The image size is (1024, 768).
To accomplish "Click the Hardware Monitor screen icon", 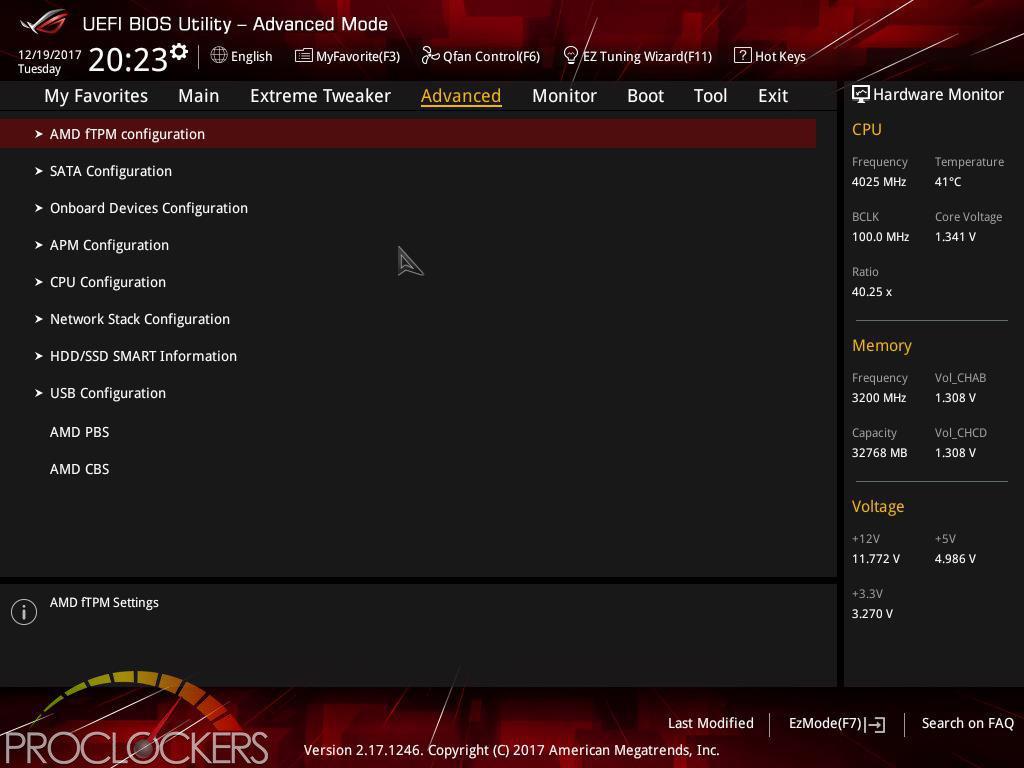I will [861, 94].
